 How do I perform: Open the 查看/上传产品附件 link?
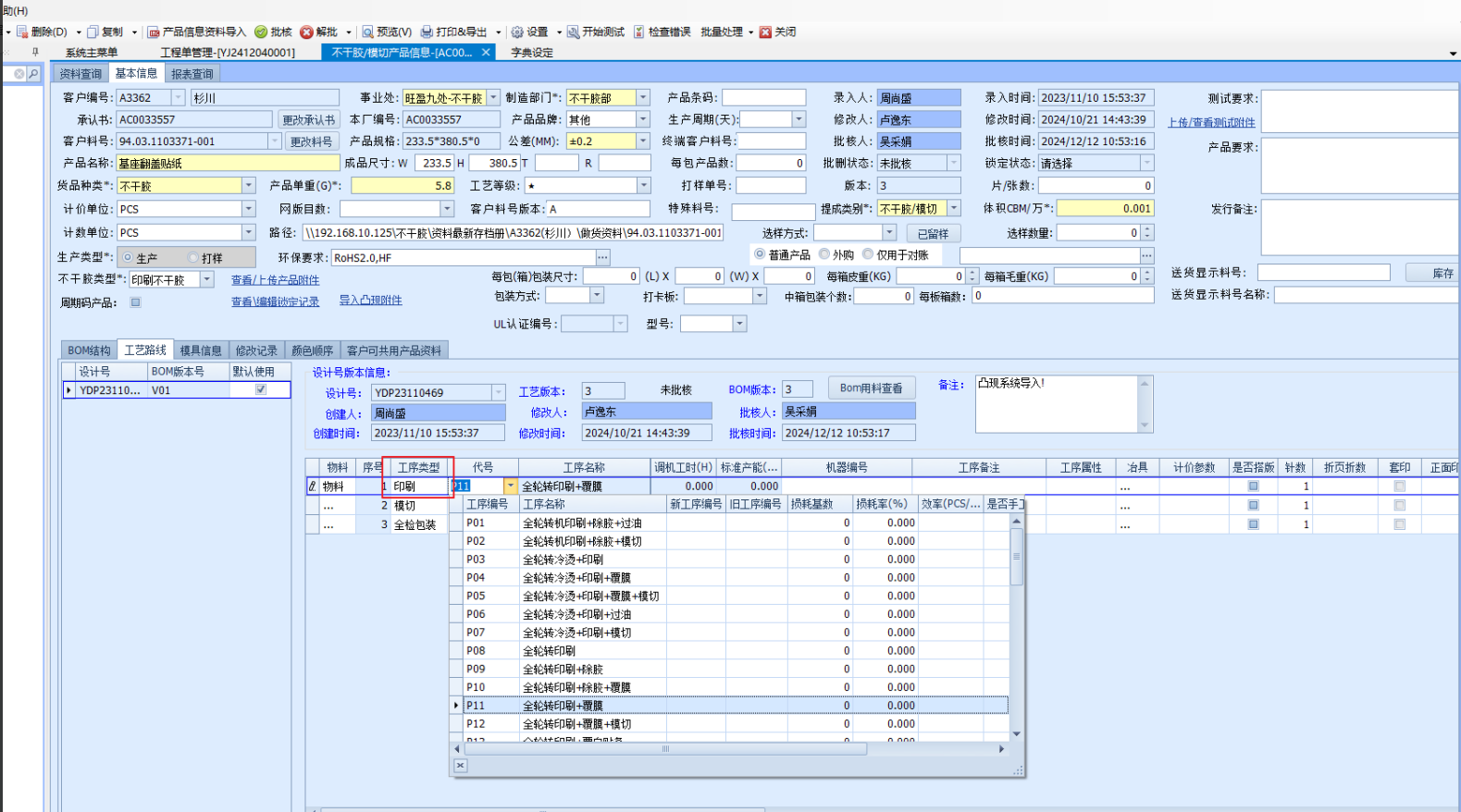[x=275, y=280]
